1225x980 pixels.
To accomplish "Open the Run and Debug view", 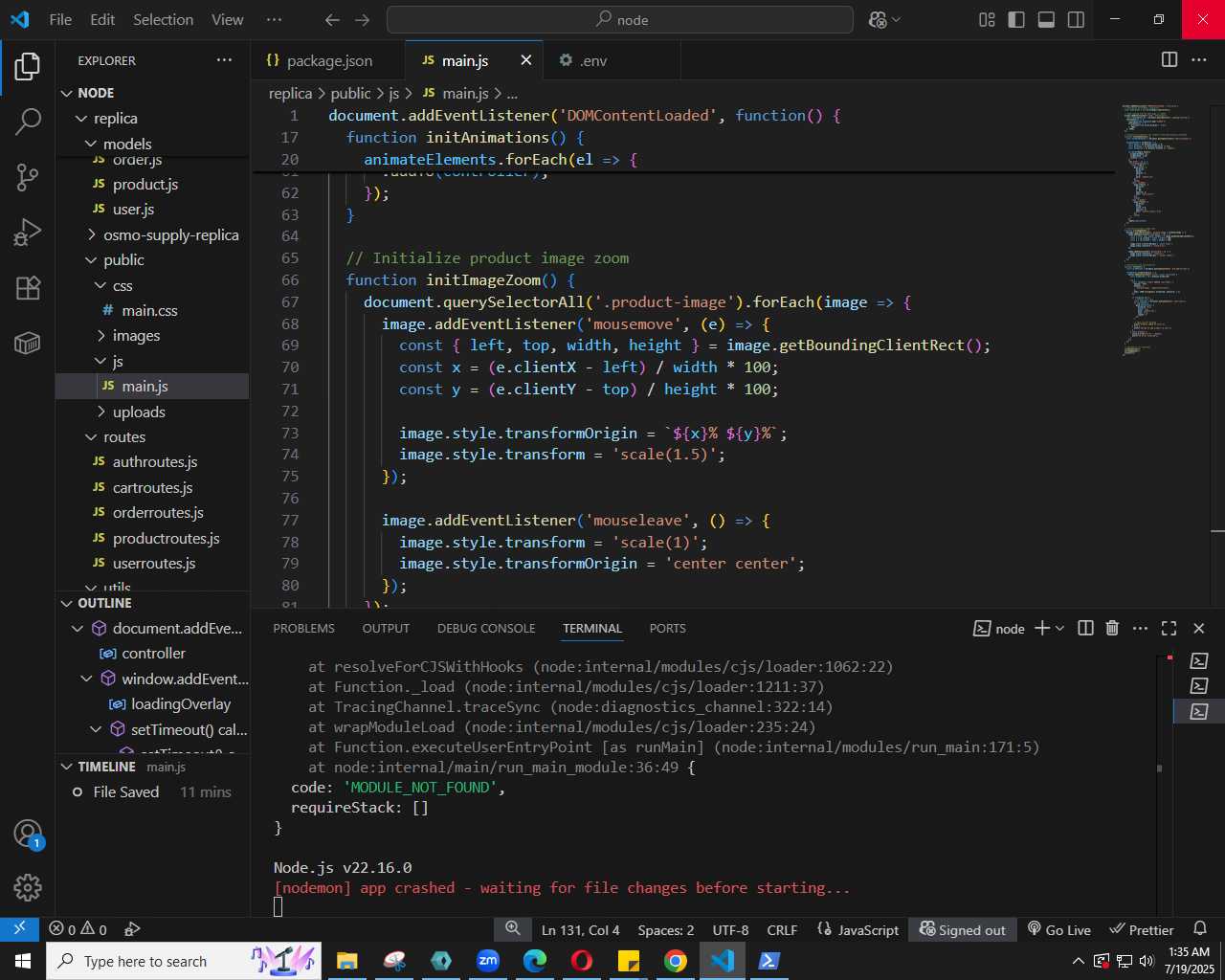I will click(x=28, y=232).
